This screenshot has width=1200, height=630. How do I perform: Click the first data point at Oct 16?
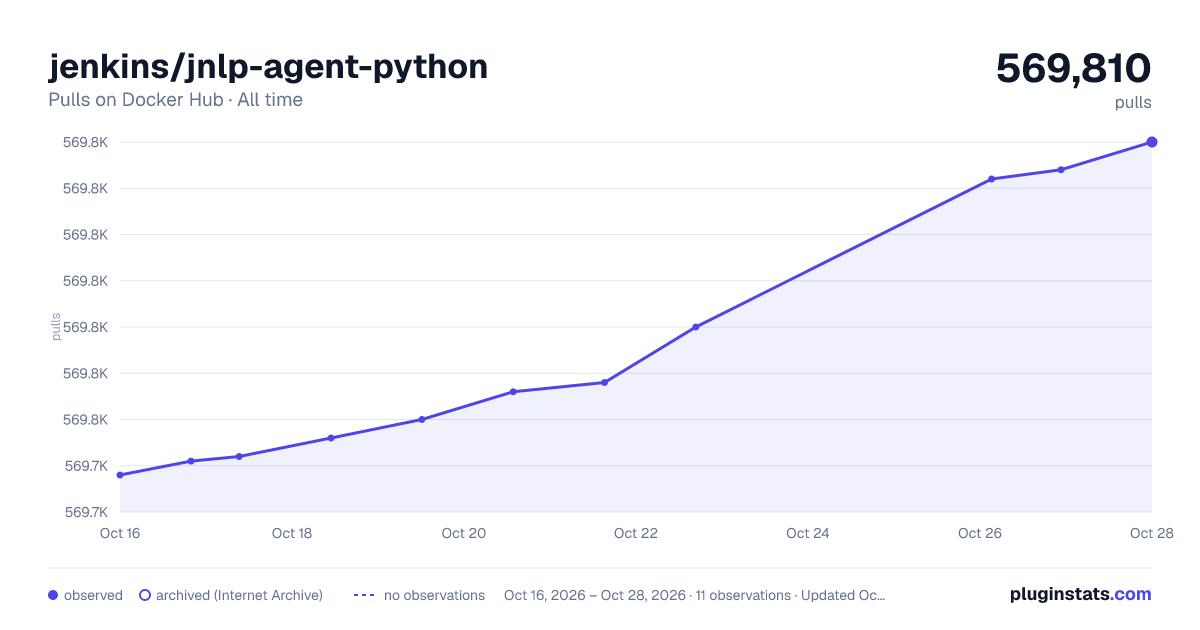[120, 475]
